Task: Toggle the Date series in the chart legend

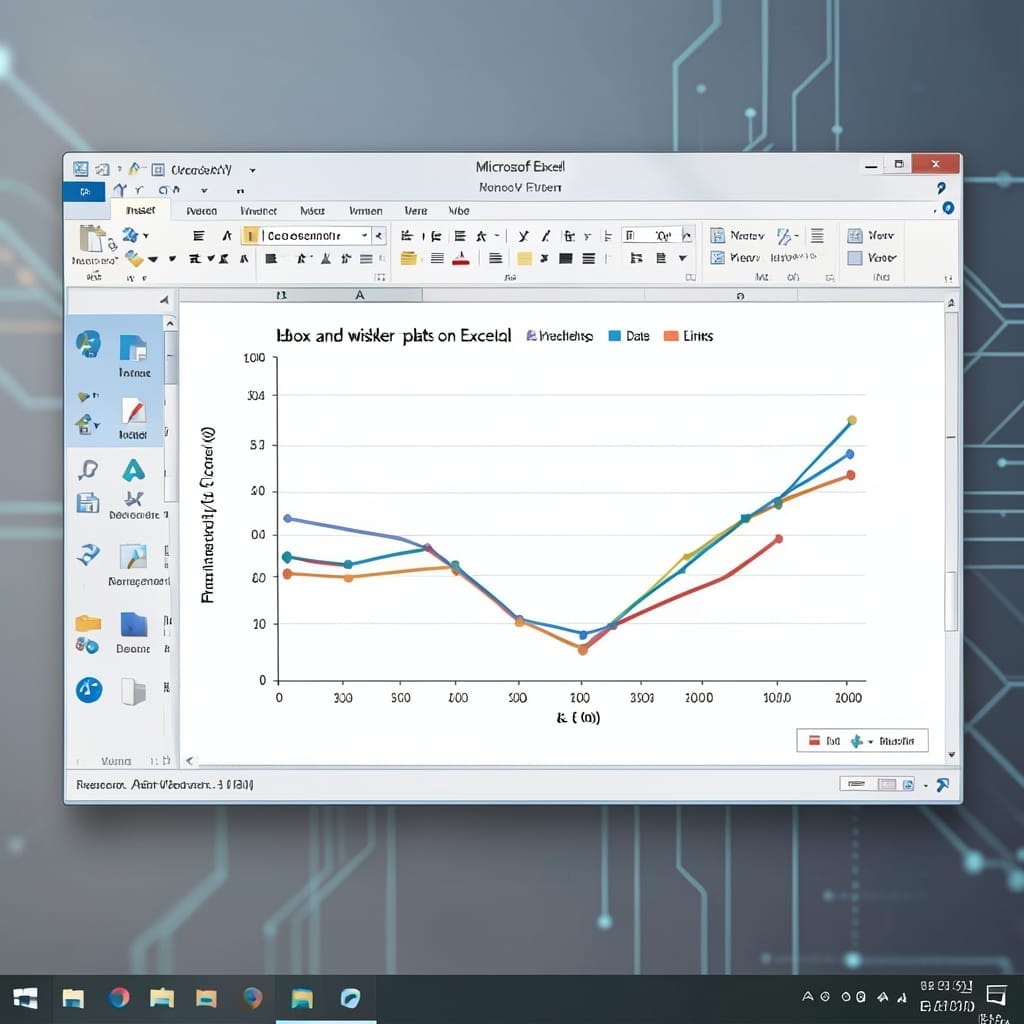Action: click(x=629, y=336)
